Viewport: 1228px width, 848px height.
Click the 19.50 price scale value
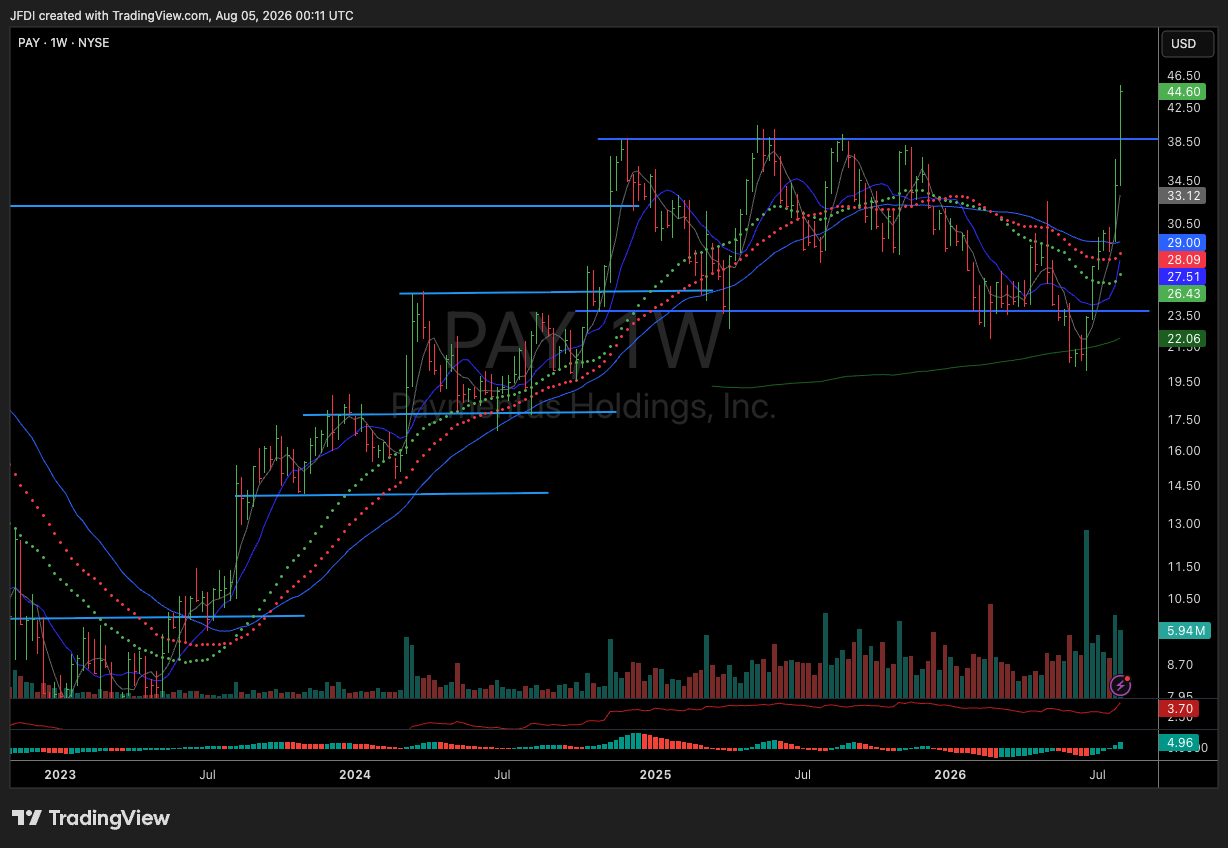[x=1183, y=381]
